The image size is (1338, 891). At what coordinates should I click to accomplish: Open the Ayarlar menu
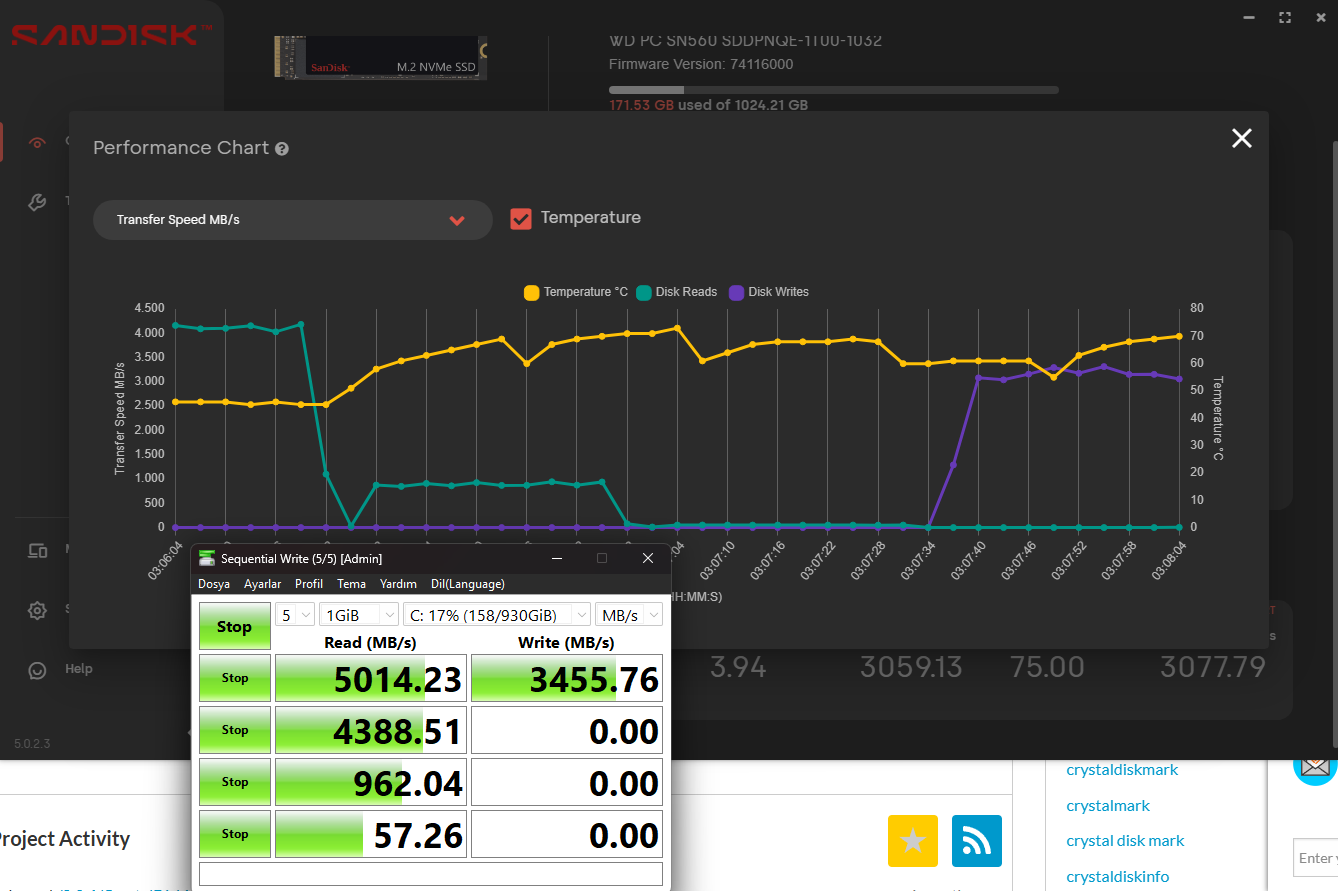tap(263, 584)
